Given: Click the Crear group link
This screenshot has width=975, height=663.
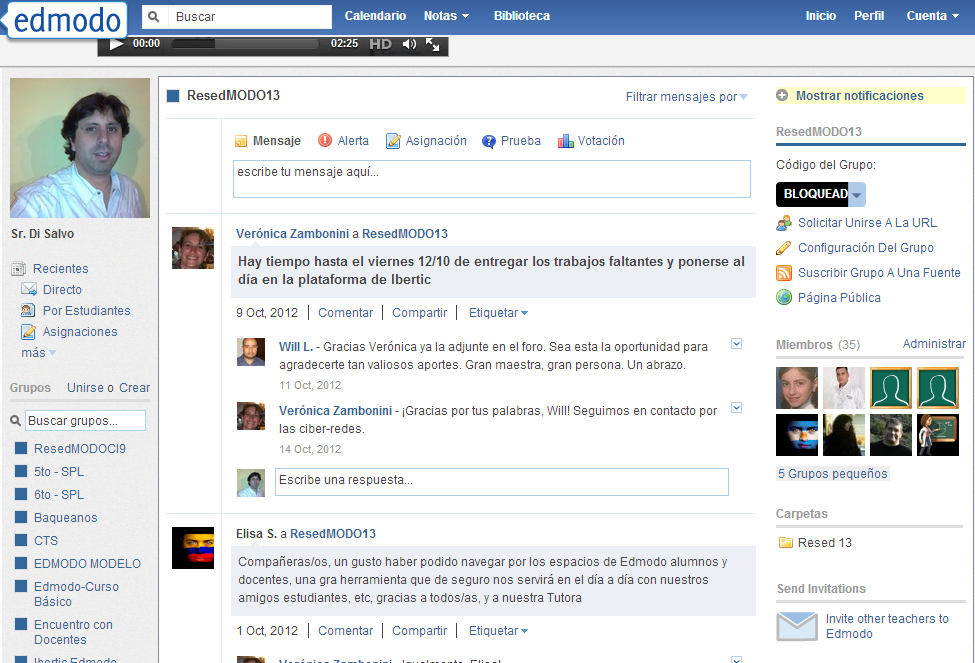Looking at the screenshot, I should click(x=134, y=388).
